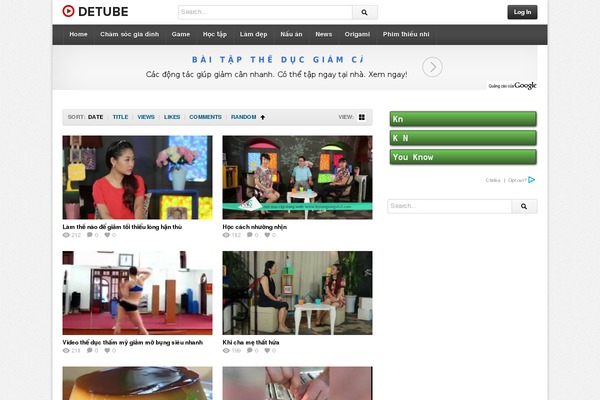Open the Home menu item
The width and height of the screenshot is (600, 400).
(78, 34)
